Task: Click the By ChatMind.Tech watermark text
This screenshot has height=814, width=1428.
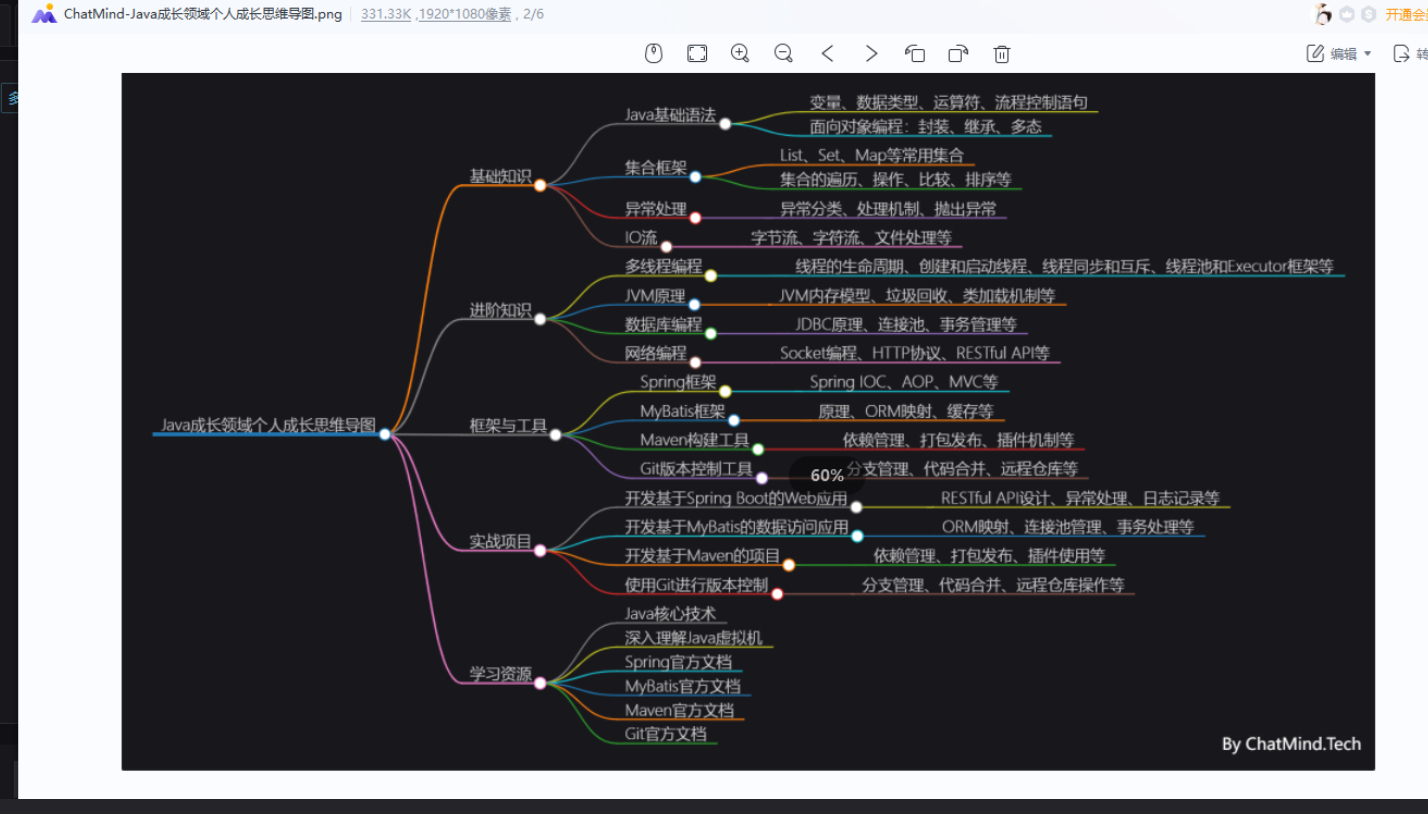Action: point(1291,744)
